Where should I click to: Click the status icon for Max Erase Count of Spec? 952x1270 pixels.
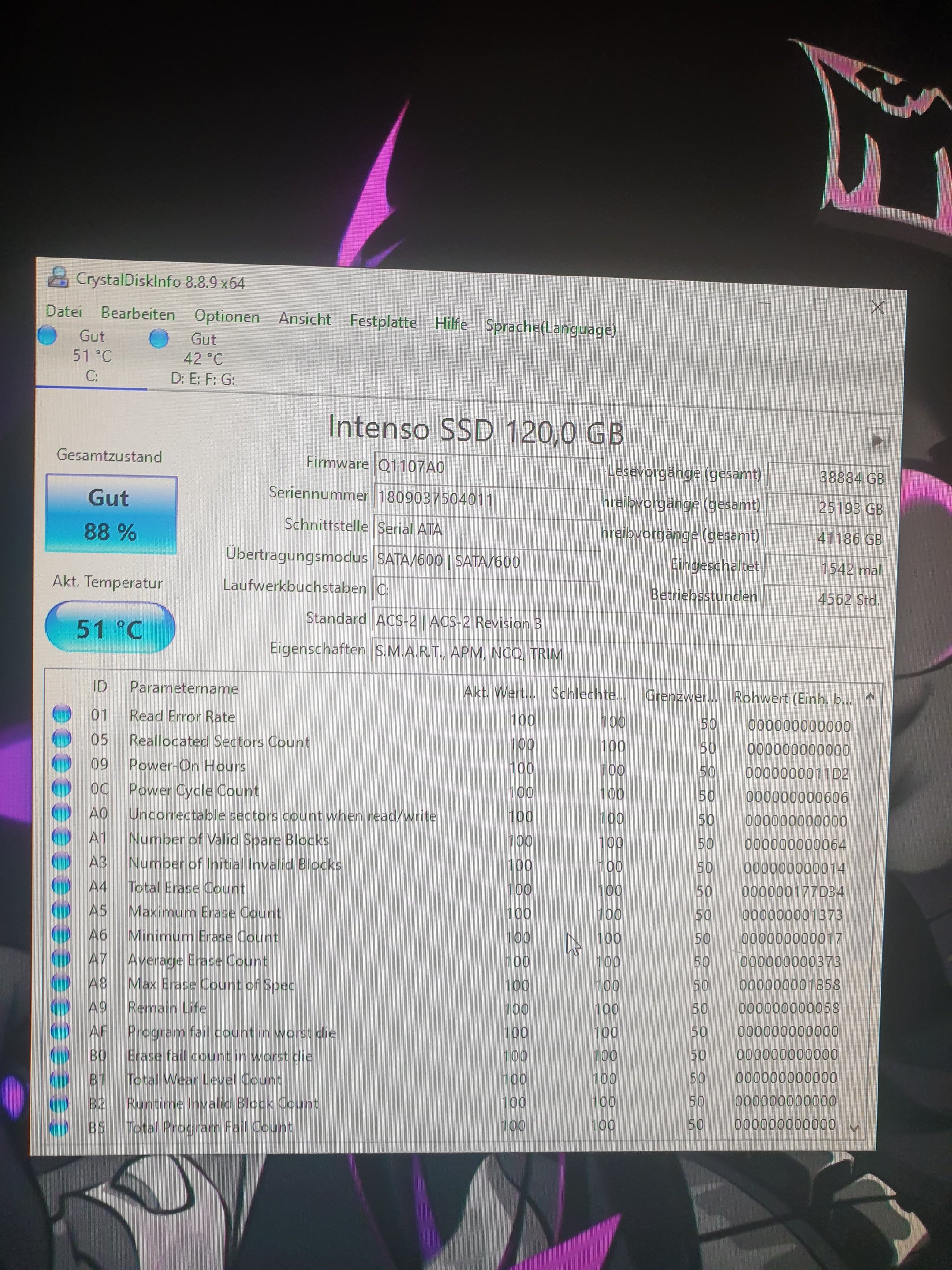click(x=60, y=982)
